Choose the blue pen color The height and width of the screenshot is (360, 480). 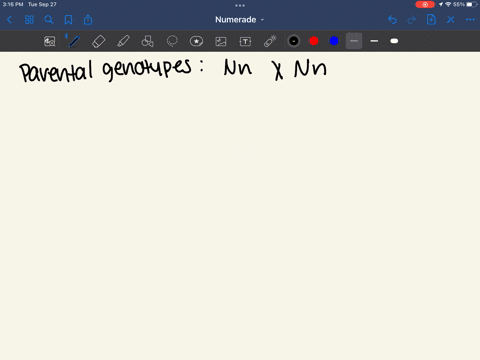[334, 41]
